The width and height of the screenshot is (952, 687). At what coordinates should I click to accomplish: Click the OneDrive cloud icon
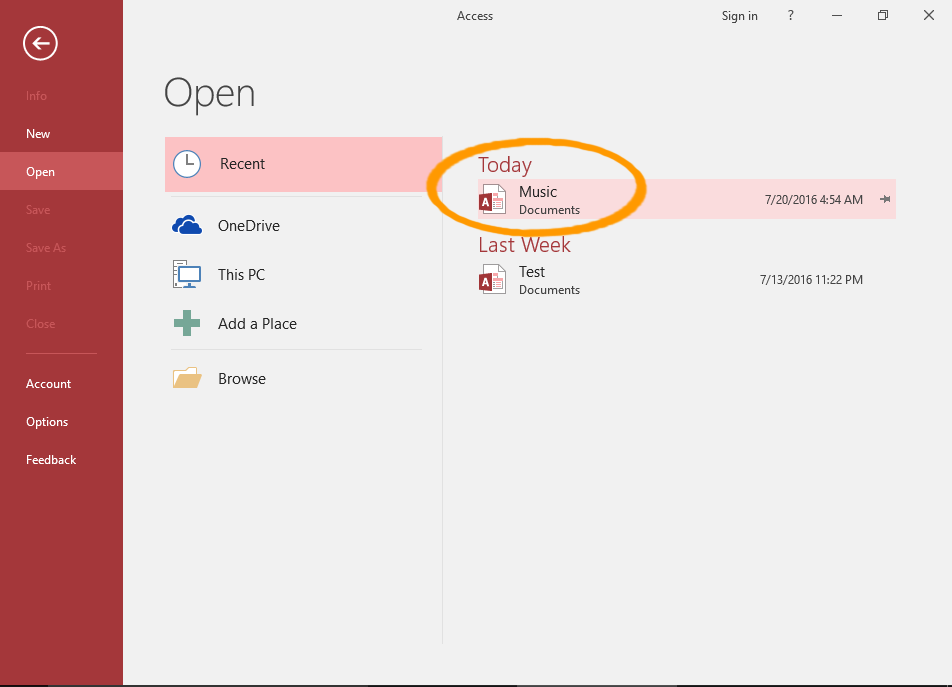tap(187, 225)
